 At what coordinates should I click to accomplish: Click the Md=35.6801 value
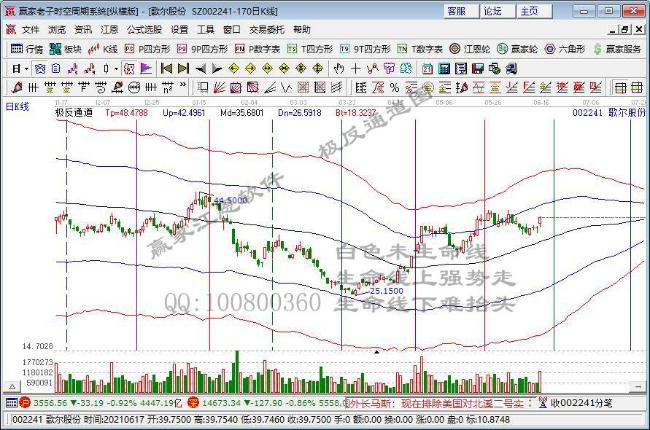[x=242, y=112]
